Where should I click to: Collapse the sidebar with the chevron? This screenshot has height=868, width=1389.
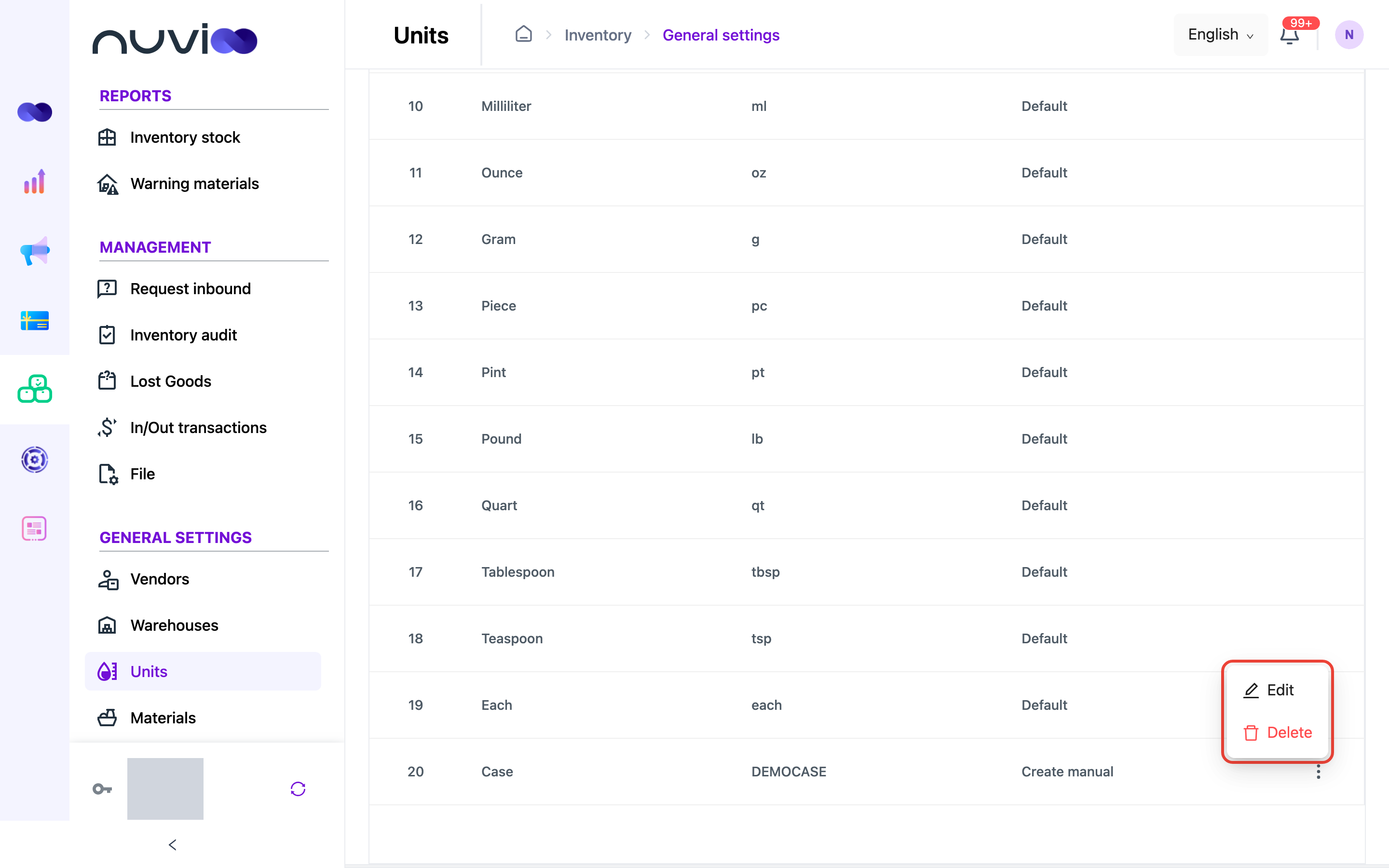pyautogui.click(x=173, y=844)
